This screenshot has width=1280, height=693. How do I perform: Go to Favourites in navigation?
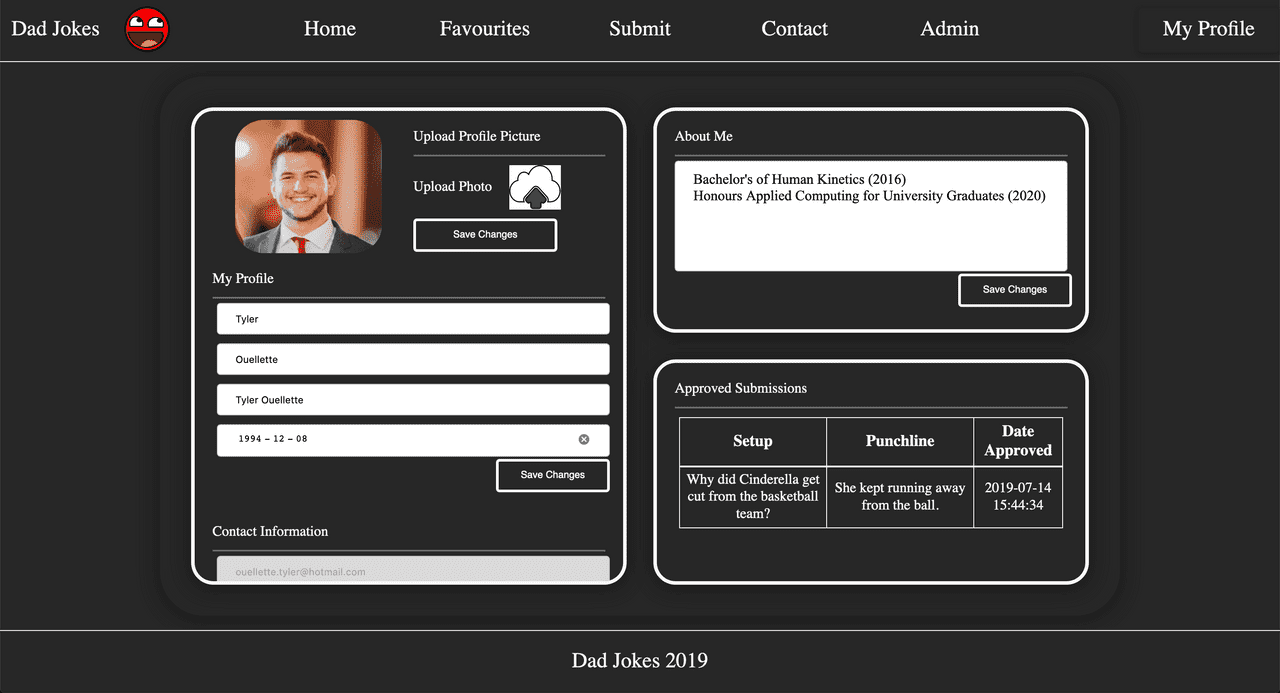click(484, 29)
